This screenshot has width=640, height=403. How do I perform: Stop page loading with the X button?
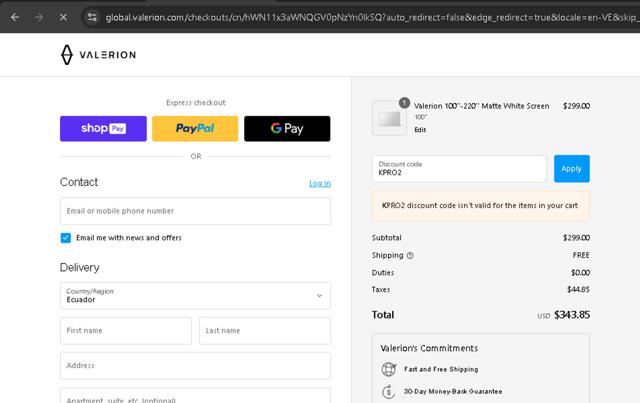pos(63,17)
